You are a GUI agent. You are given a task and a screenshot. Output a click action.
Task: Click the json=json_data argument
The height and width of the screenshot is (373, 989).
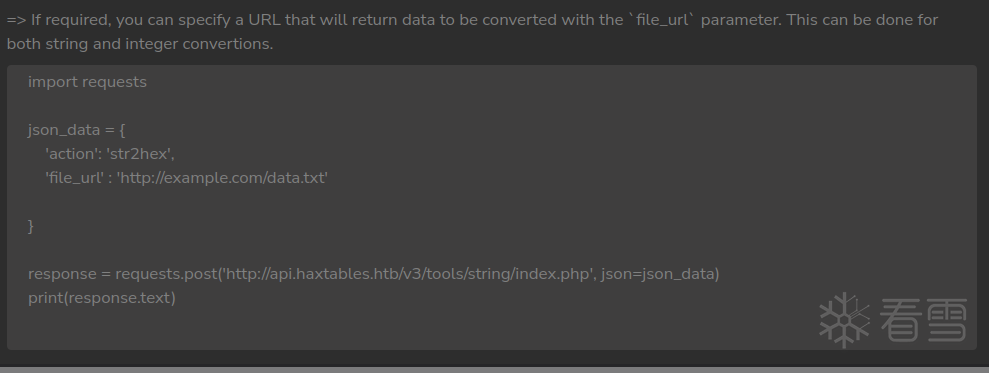(658, 274)
